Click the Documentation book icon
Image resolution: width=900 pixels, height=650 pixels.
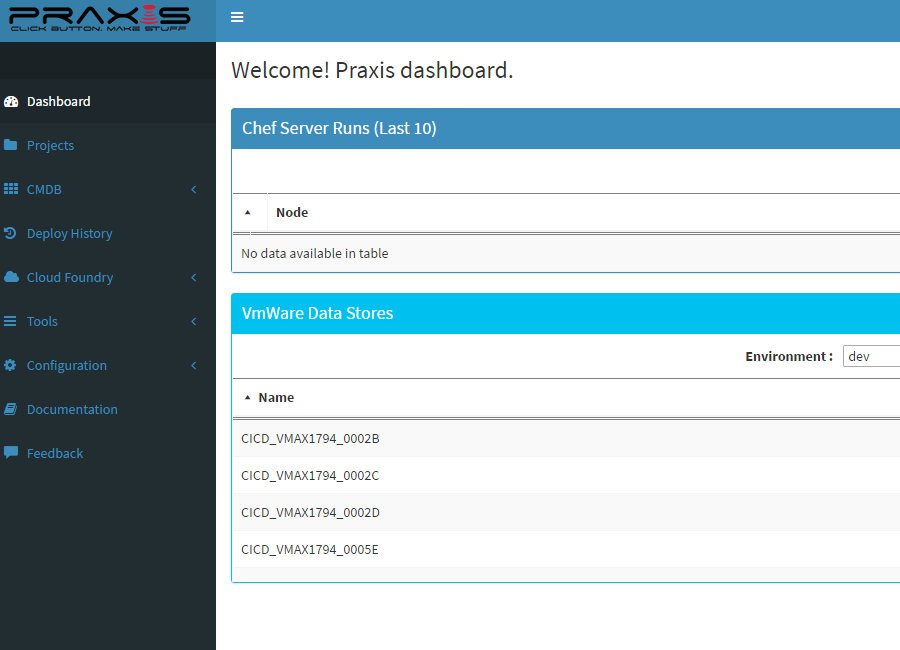(x=11, y=409)
